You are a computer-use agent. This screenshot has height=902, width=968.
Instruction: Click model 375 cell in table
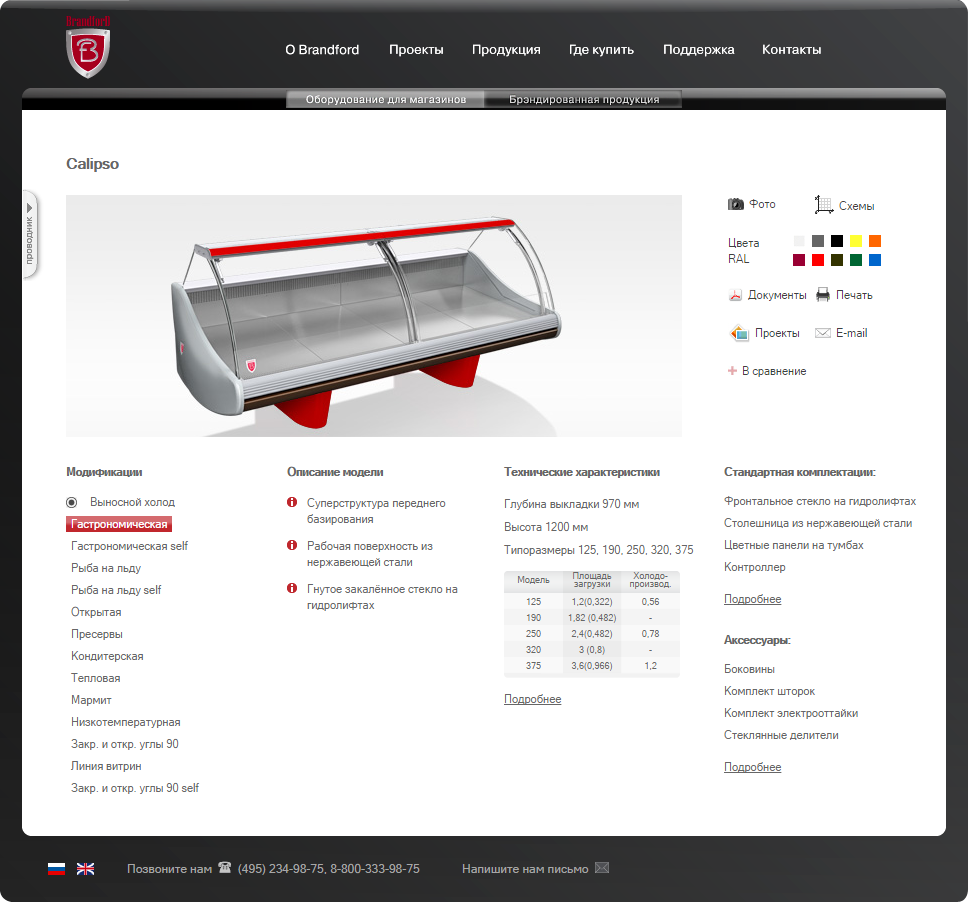(533, 666)
